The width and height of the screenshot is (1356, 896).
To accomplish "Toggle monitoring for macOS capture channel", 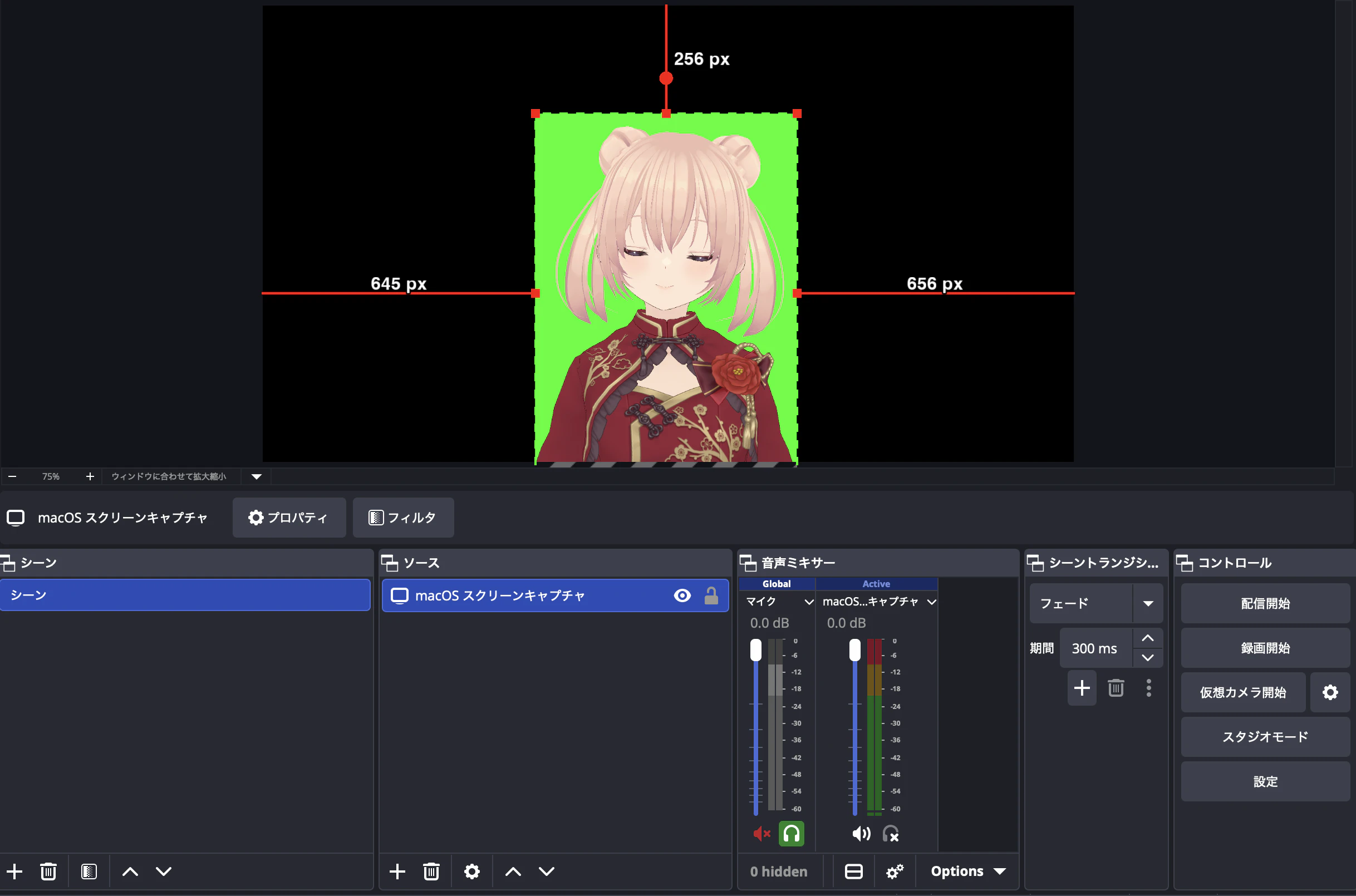I will click(891, 834).
